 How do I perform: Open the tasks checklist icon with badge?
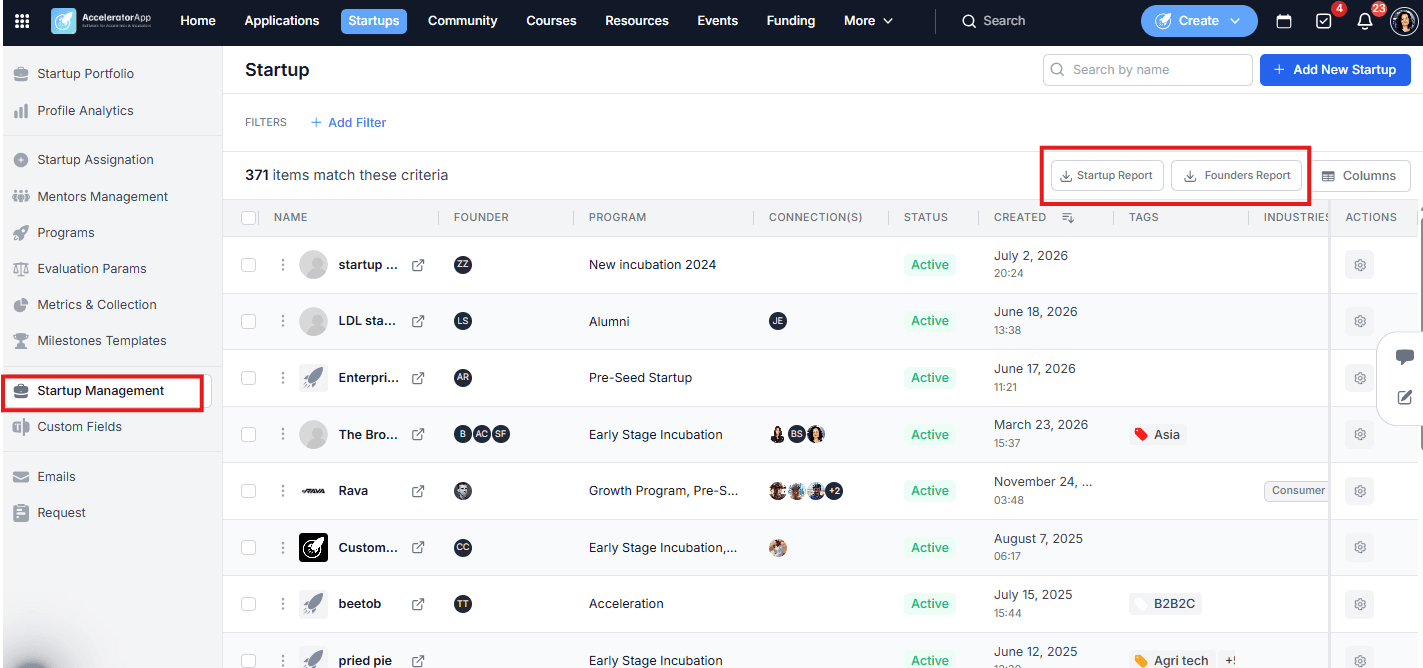1324,21
